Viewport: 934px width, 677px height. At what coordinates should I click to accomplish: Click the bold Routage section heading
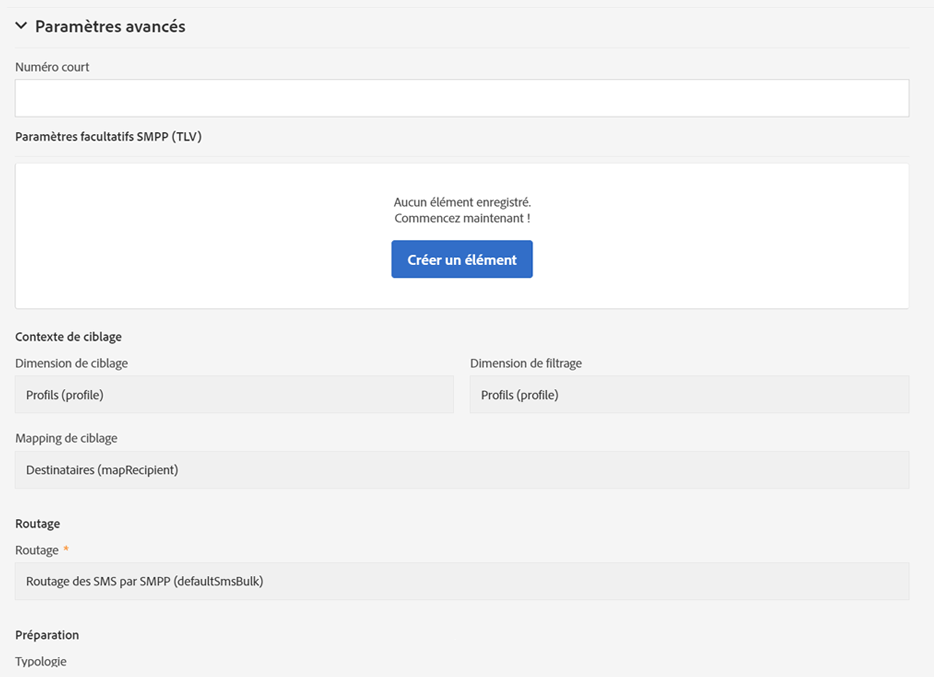[38, 523]
